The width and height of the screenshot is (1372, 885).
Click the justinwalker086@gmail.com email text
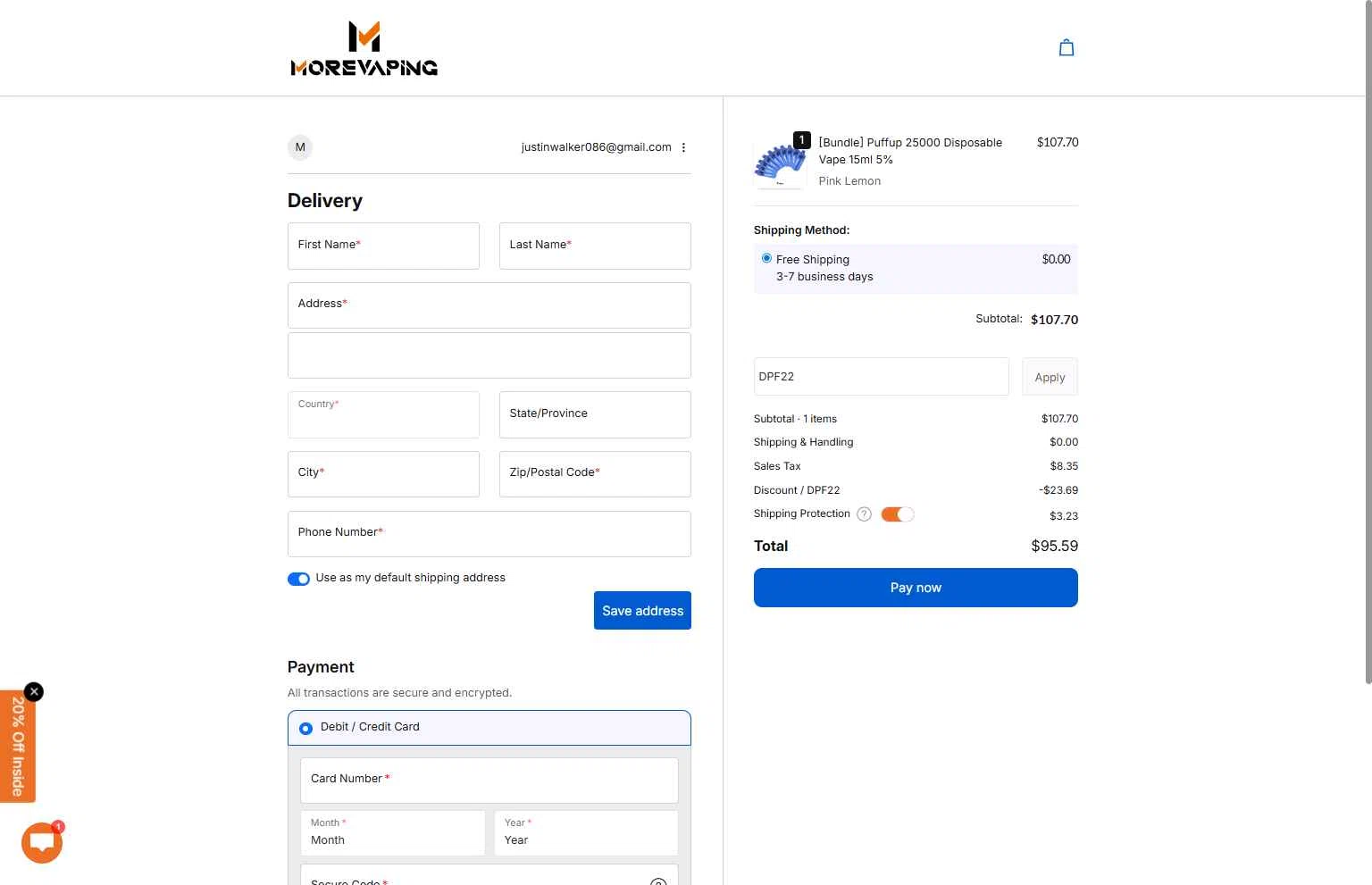597,147
